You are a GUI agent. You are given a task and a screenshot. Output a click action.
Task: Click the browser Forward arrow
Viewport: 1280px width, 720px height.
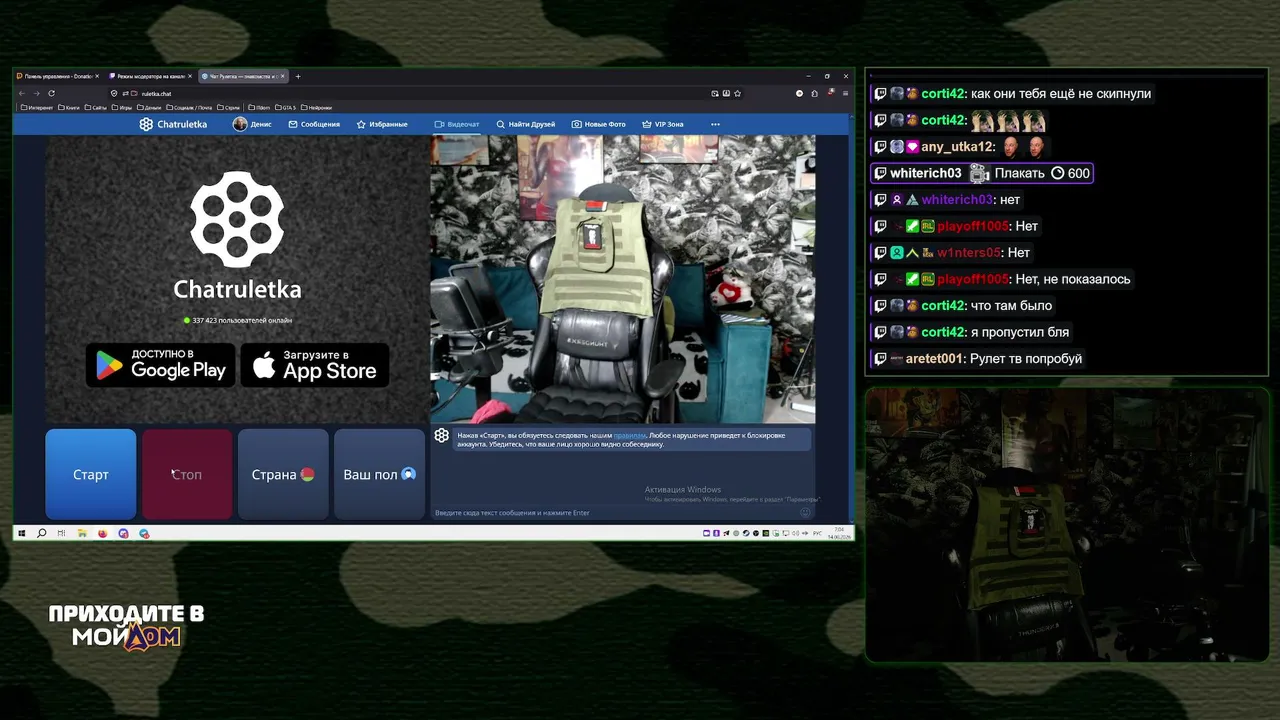click(36, 93)
